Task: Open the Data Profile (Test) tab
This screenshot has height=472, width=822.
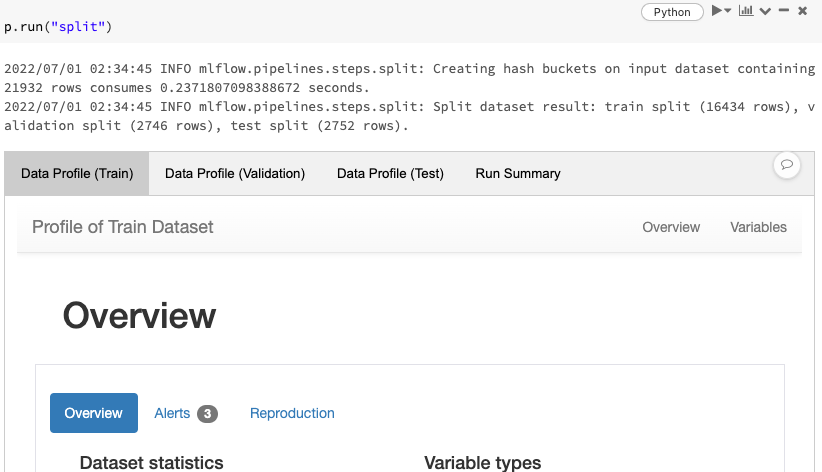Action: point(390,174)
